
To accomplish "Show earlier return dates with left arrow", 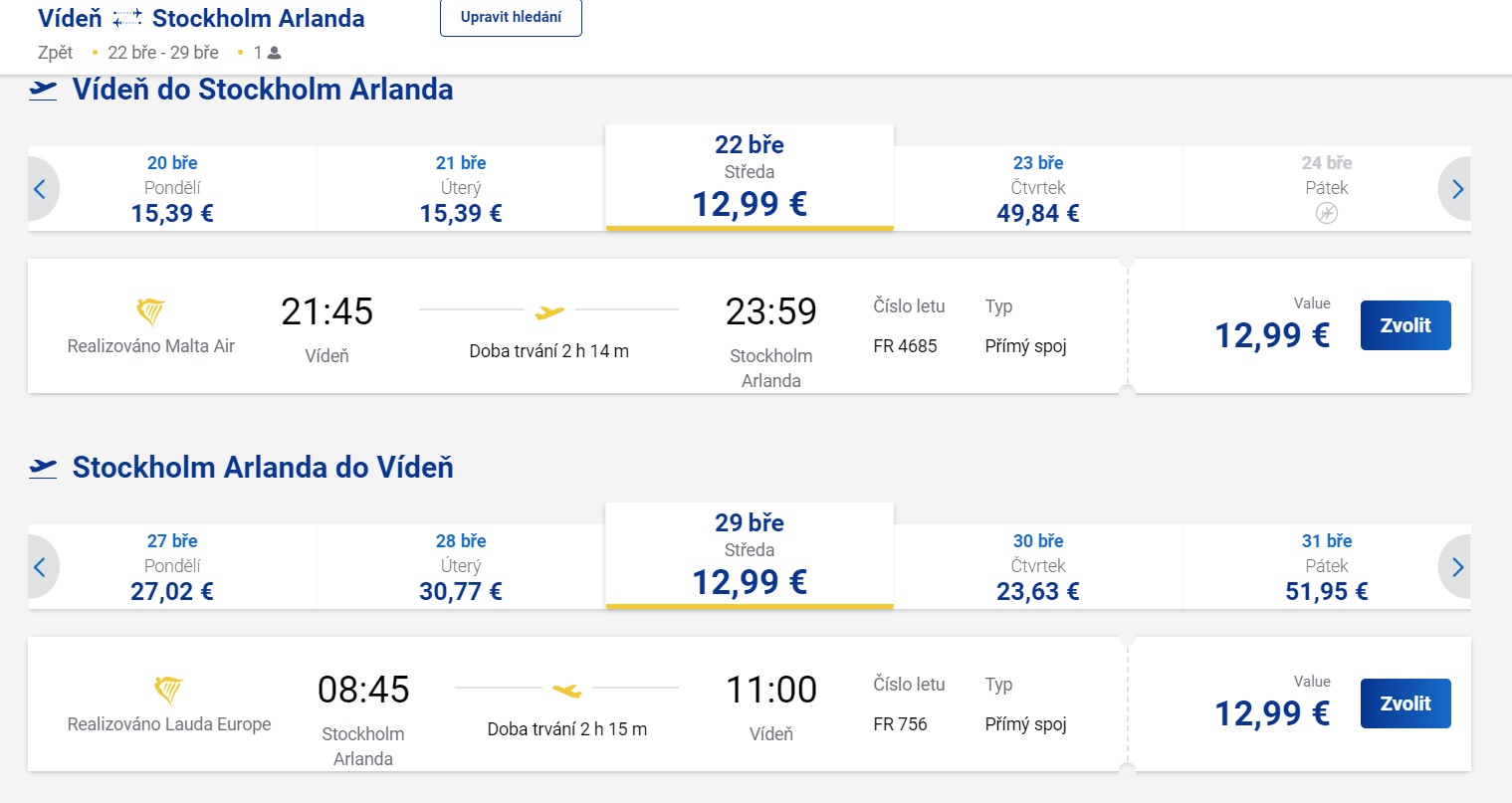I will click(41, 567).
